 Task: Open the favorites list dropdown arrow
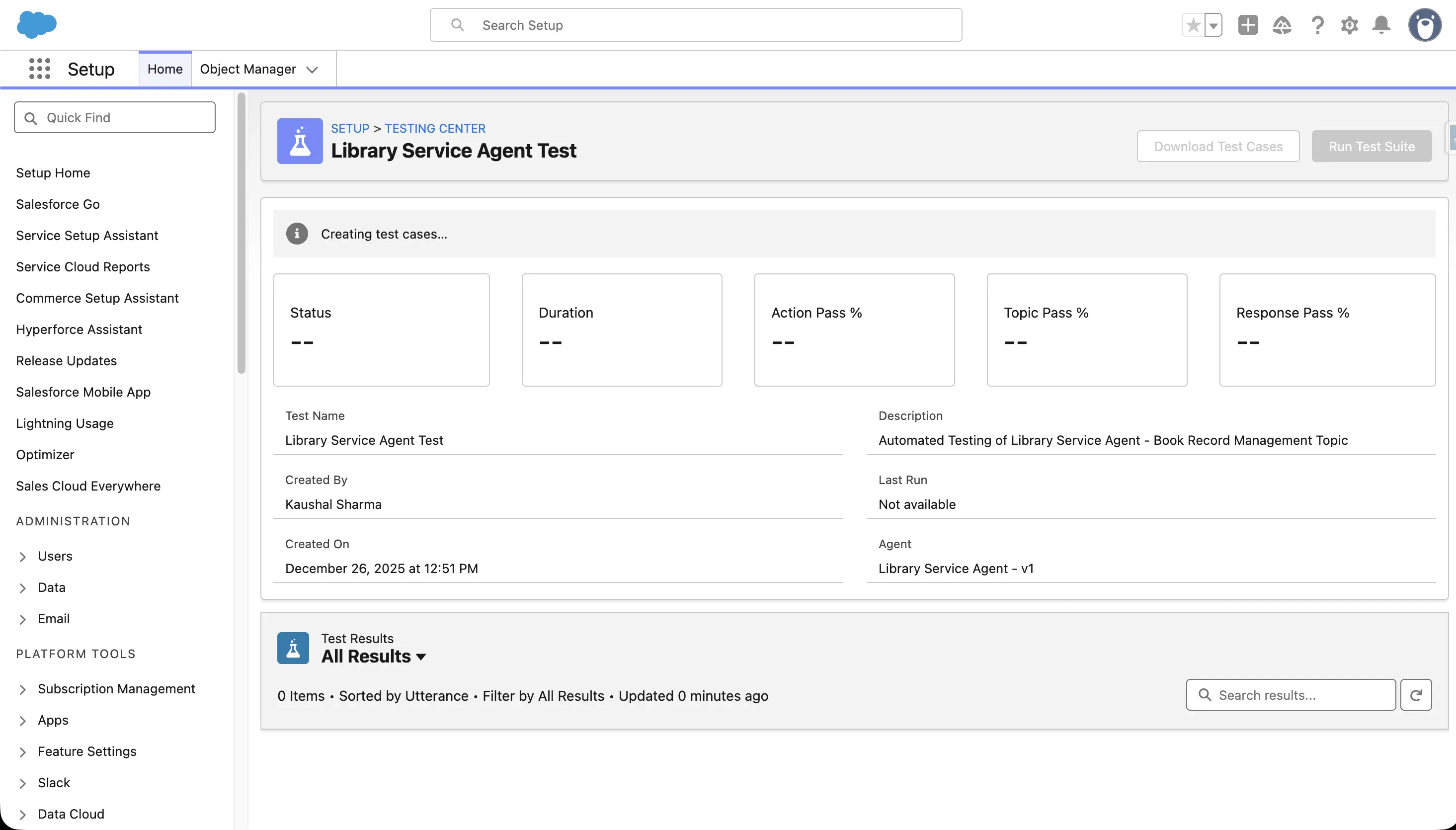tap(1213, 25)
